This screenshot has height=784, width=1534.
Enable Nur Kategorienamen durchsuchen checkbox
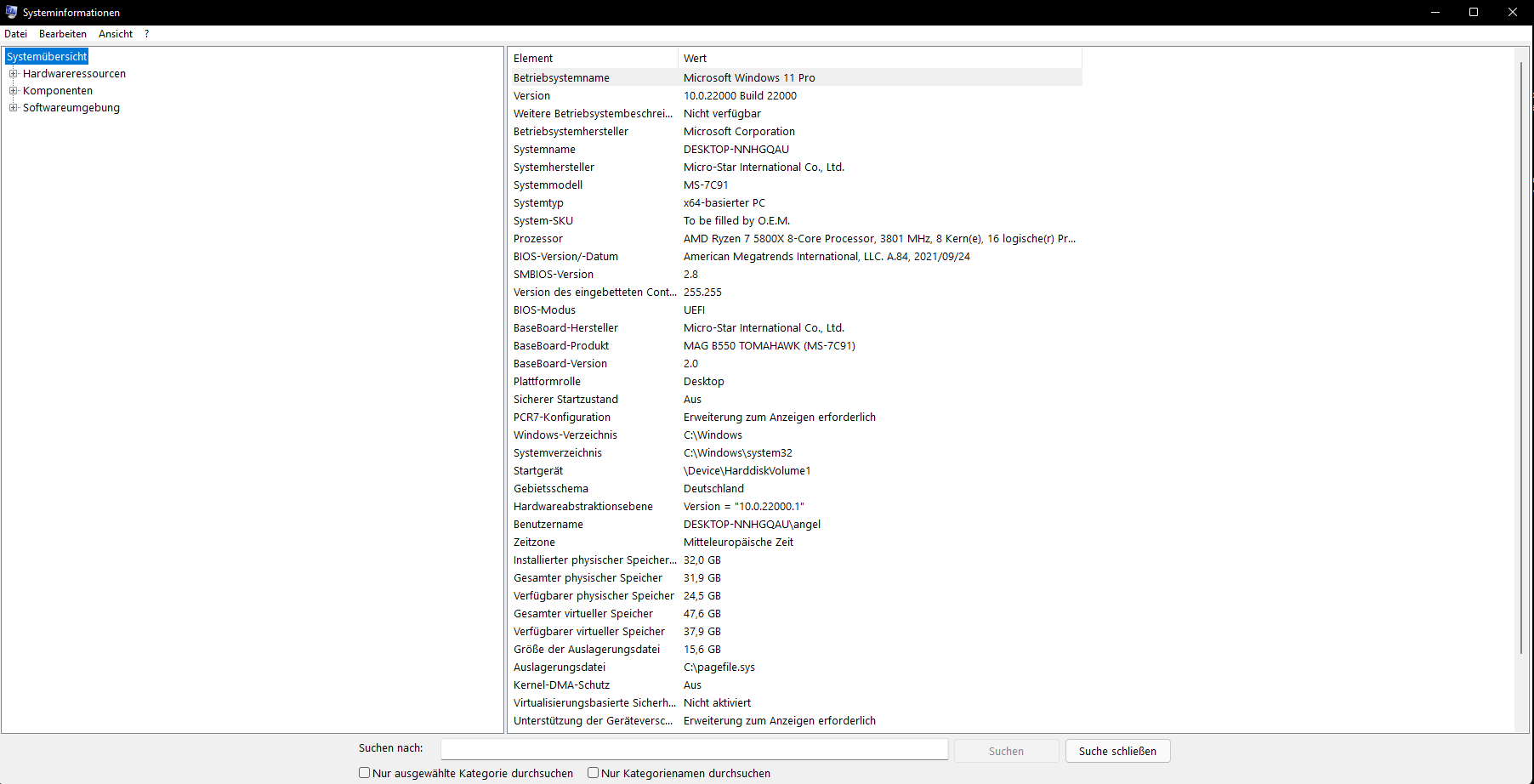point(593,773)
